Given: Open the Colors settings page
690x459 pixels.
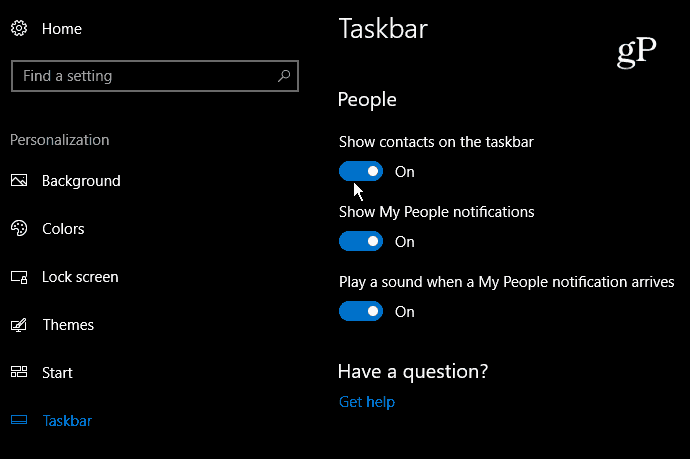Looking at the screenshot, I should [63, 229].
